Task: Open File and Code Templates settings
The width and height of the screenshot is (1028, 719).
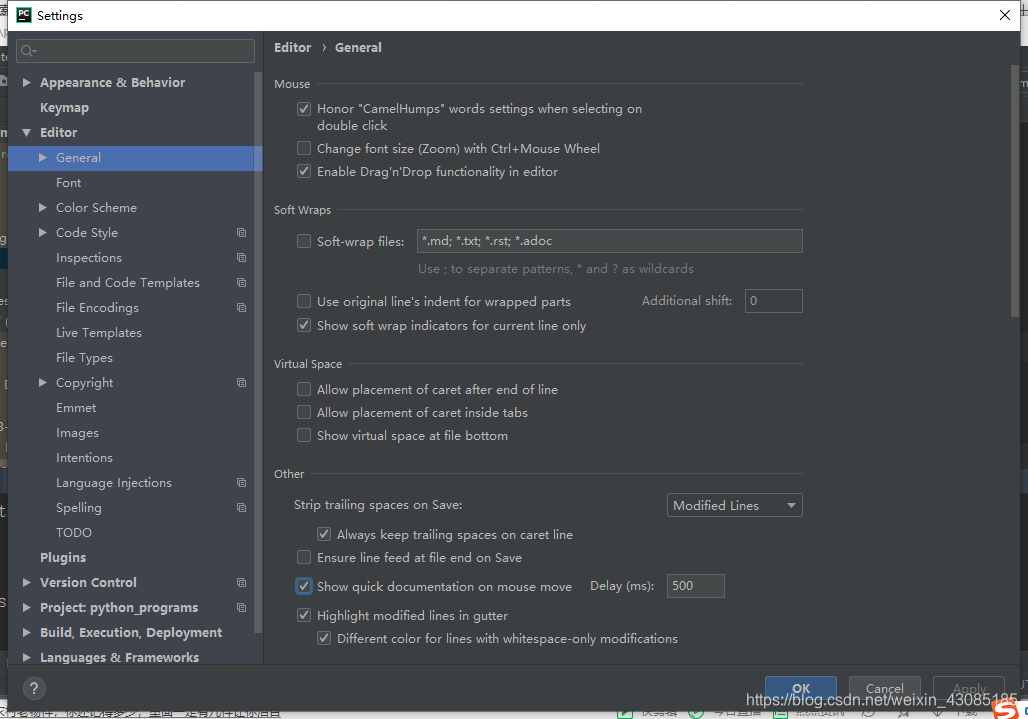Action: [x=128, y=282]
